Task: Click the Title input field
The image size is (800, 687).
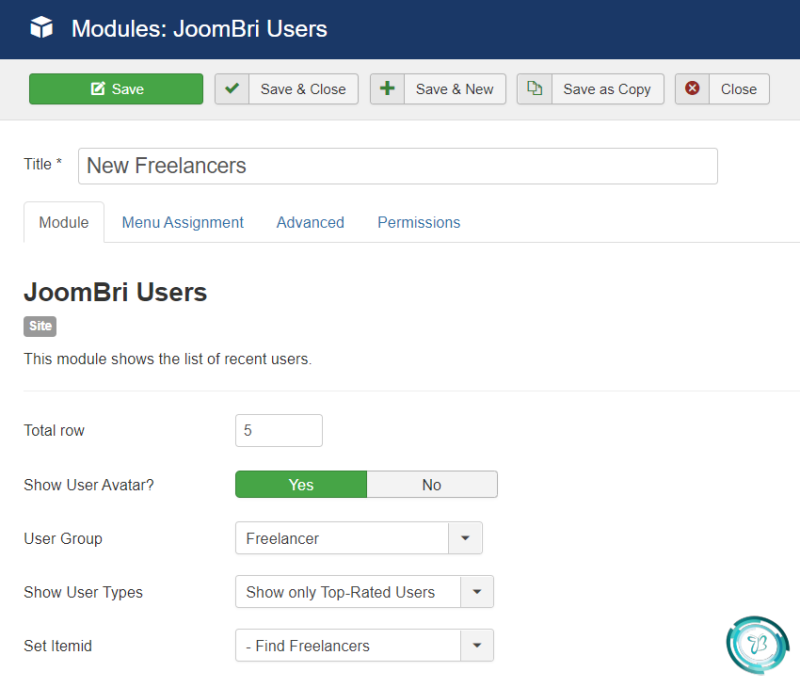Action: click(398, 166)
